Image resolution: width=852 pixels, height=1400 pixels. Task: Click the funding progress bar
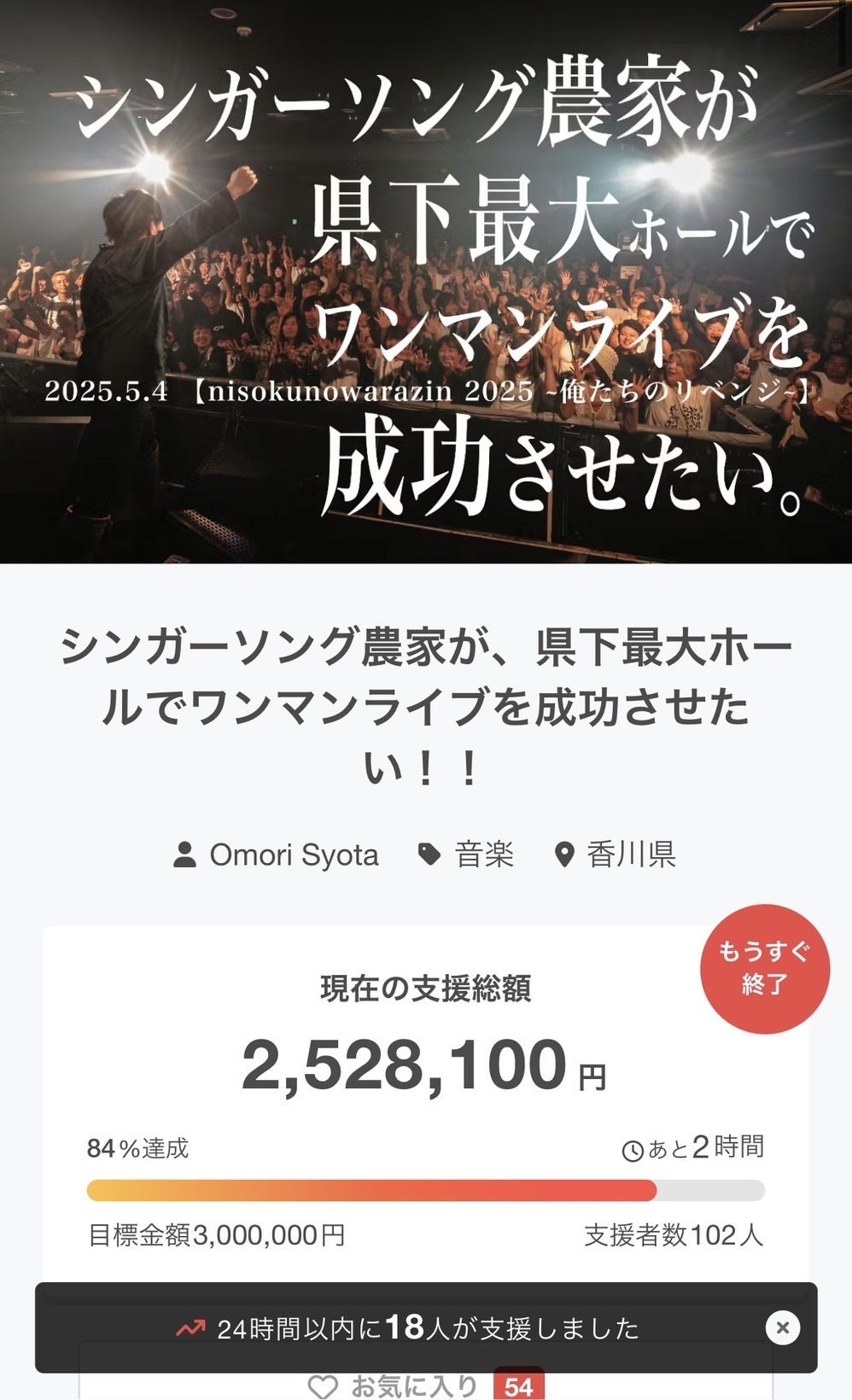coord(425,1191)
